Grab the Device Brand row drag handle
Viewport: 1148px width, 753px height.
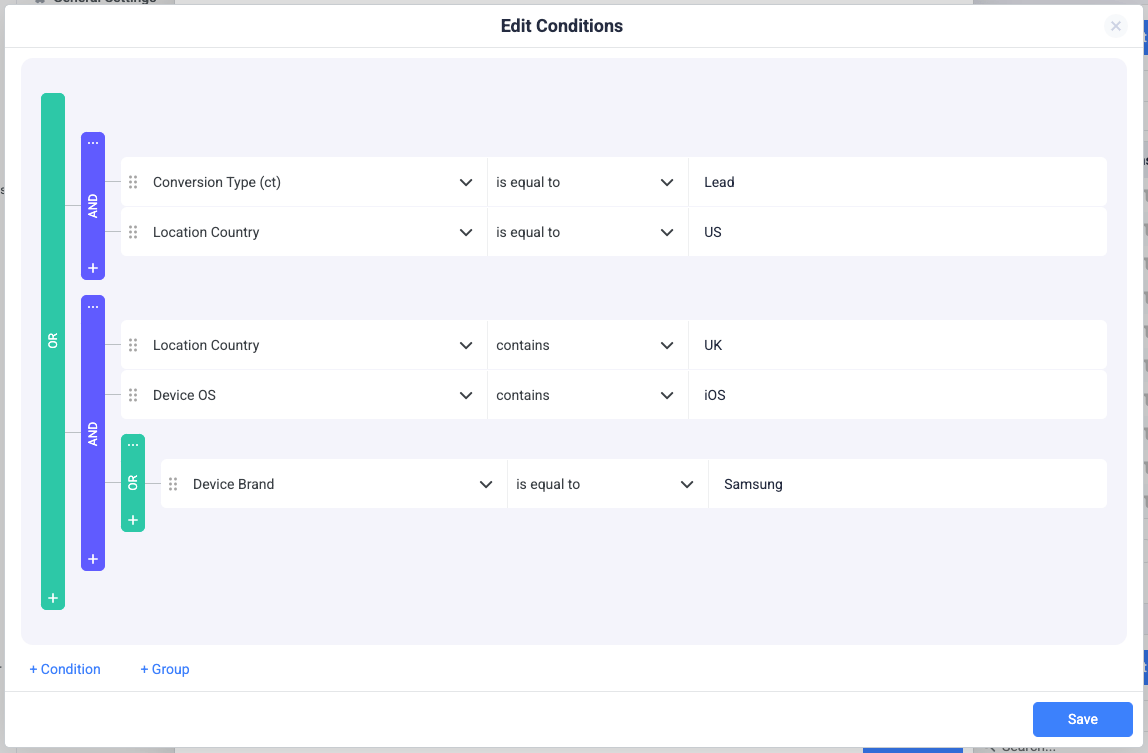tap(174, 484)
